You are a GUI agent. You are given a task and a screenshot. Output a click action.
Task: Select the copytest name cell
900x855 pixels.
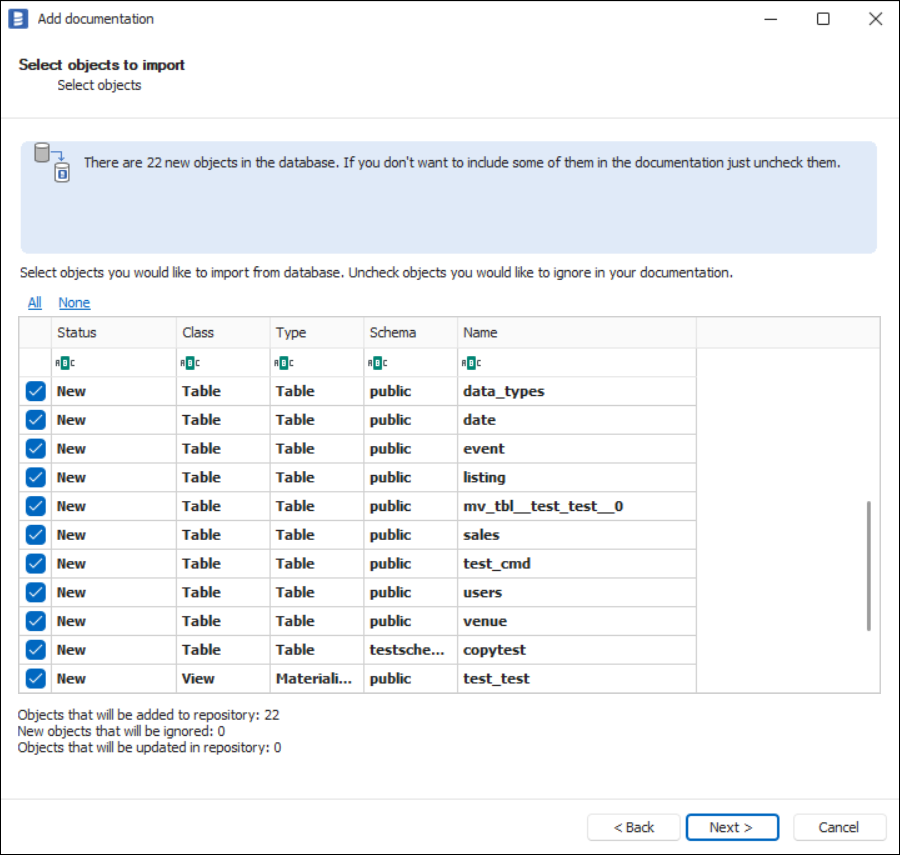(577, 650)
